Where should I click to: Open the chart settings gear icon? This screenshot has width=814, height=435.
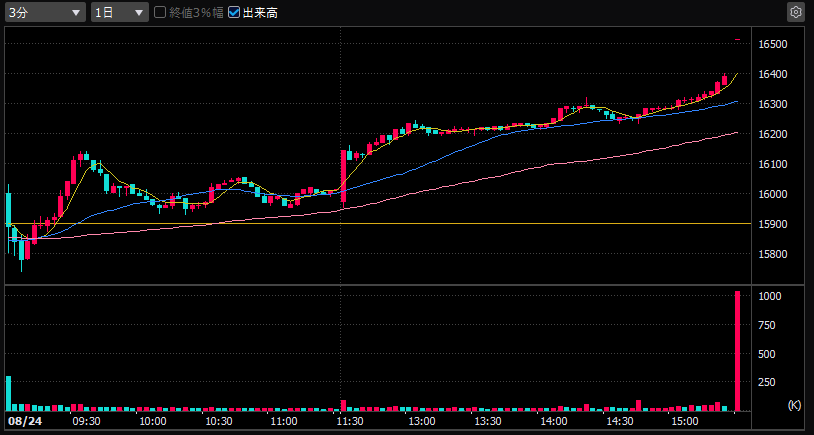[795, 12]
